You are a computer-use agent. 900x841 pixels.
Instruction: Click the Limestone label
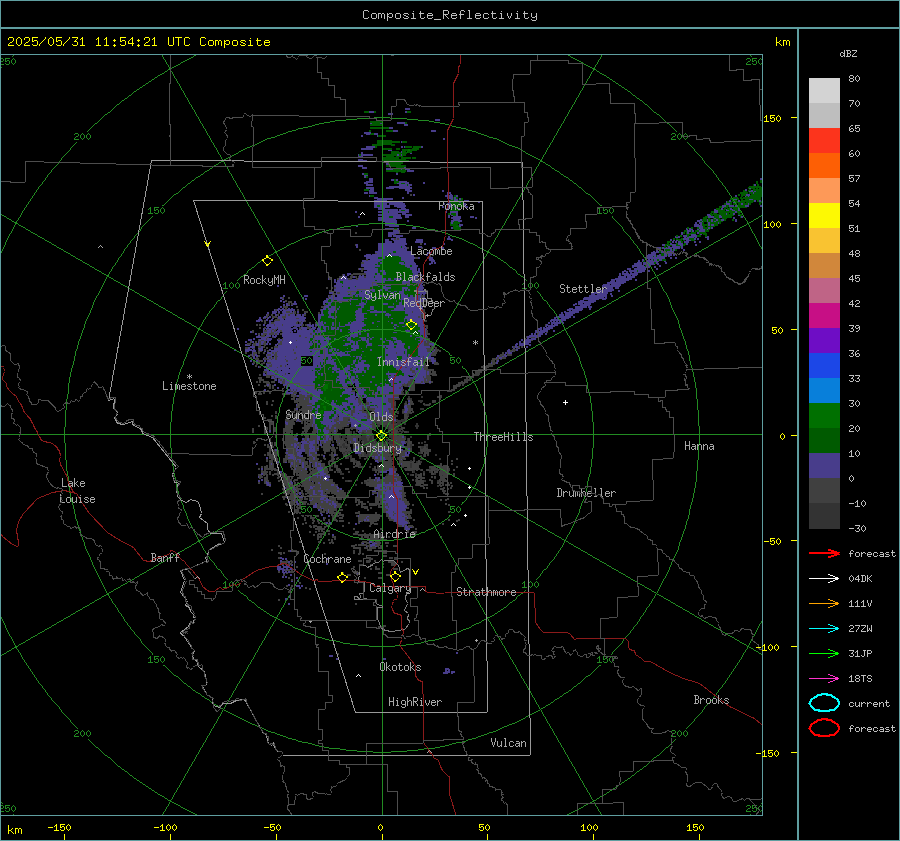coord(189,386)
